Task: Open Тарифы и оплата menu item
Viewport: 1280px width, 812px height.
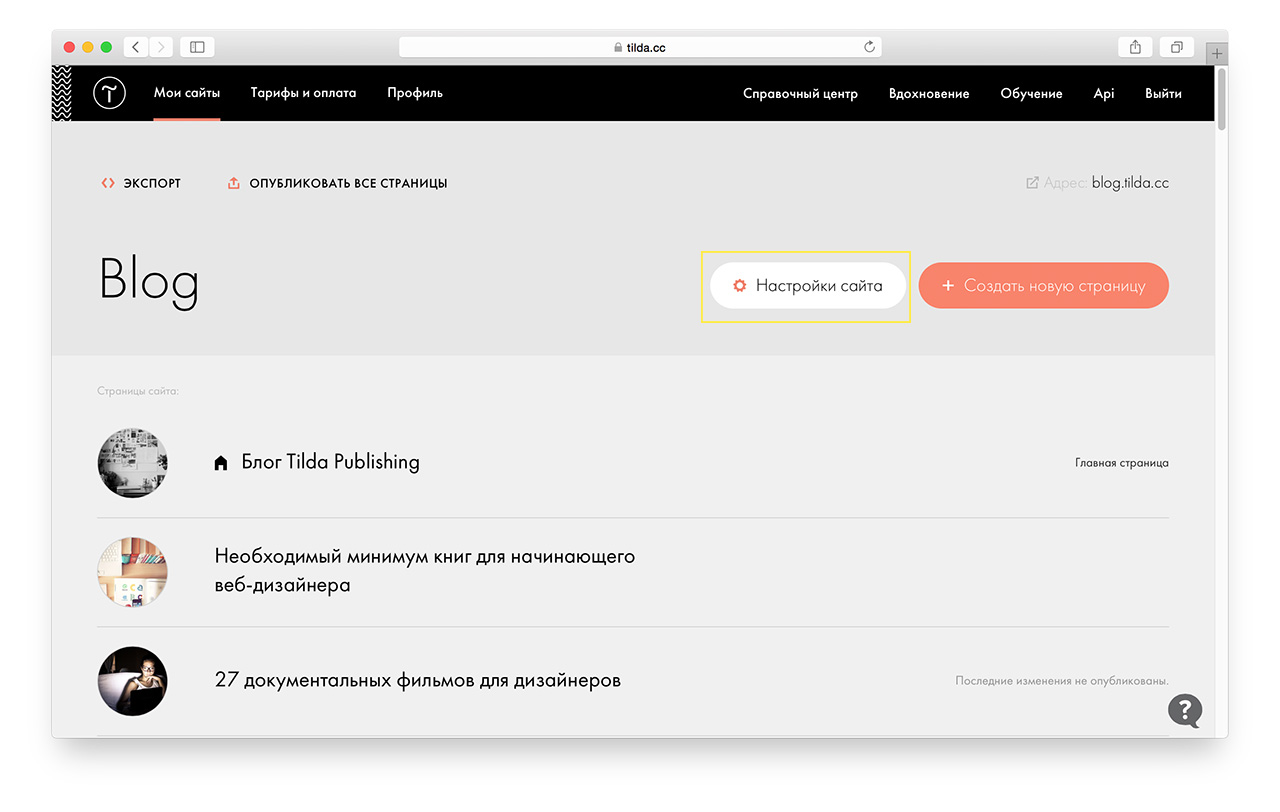Action: [x=303, y=93]
